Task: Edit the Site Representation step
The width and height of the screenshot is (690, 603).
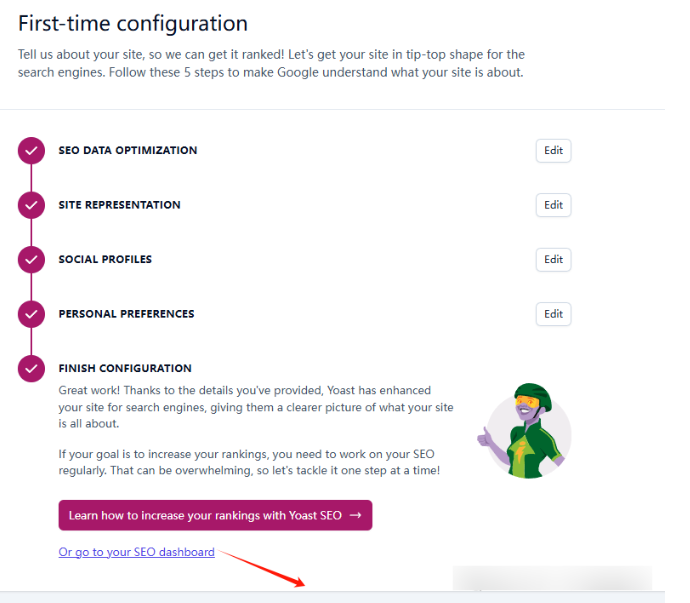Action: click(553, 205)
